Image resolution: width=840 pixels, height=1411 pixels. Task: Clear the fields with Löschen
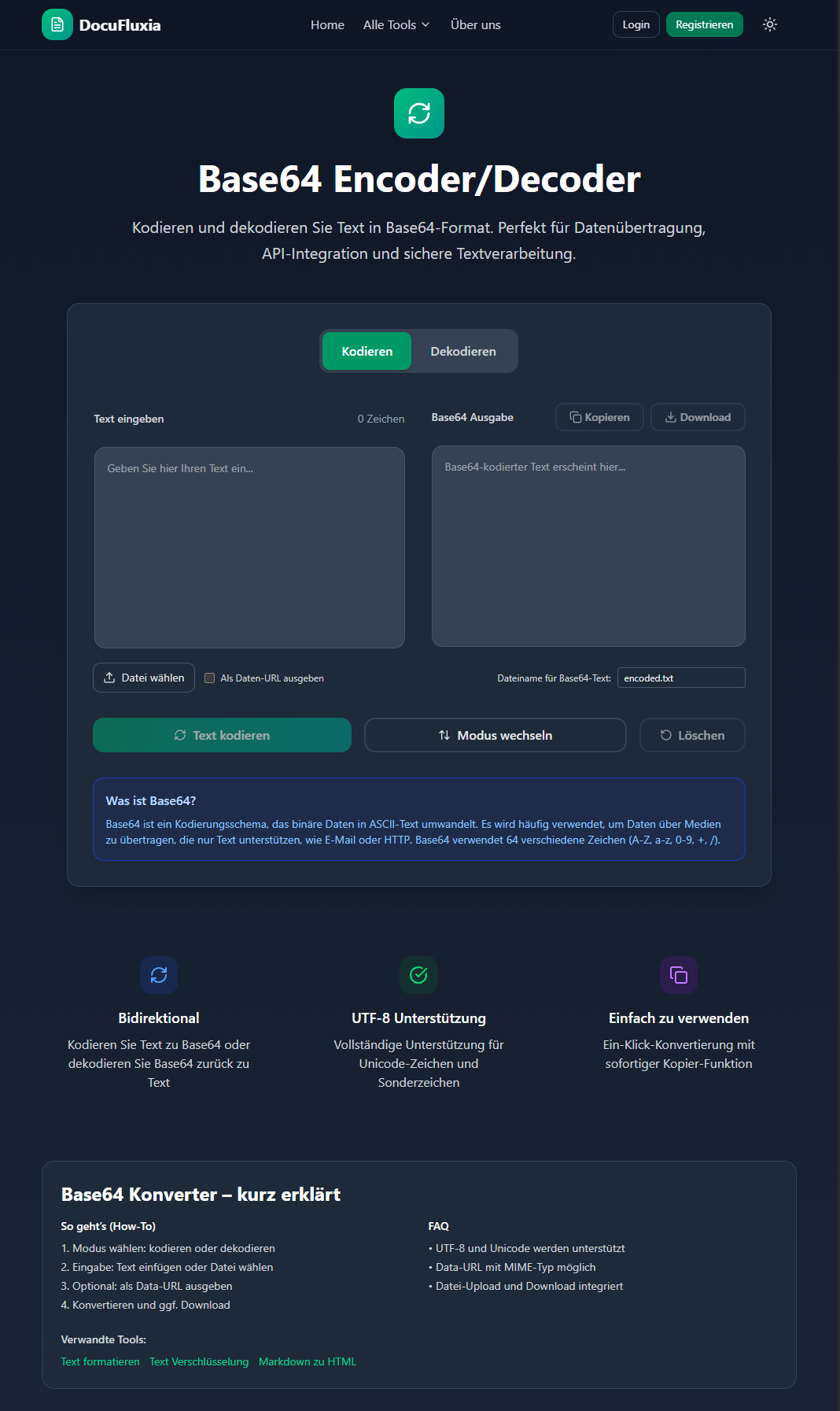pyautogui.click(x=692, y=735)
